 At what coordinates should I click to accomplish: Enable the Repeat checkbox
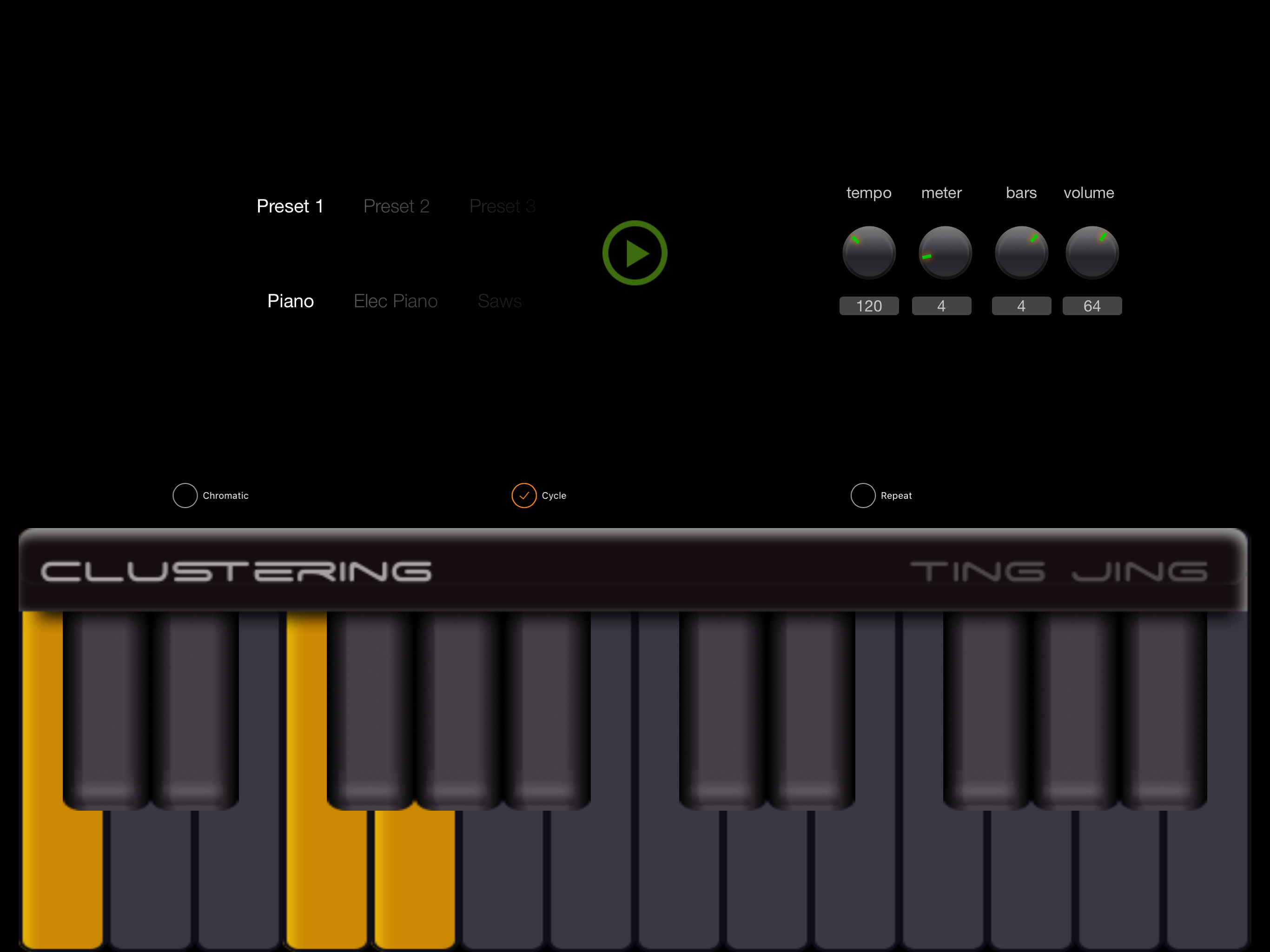coord(862,496)
